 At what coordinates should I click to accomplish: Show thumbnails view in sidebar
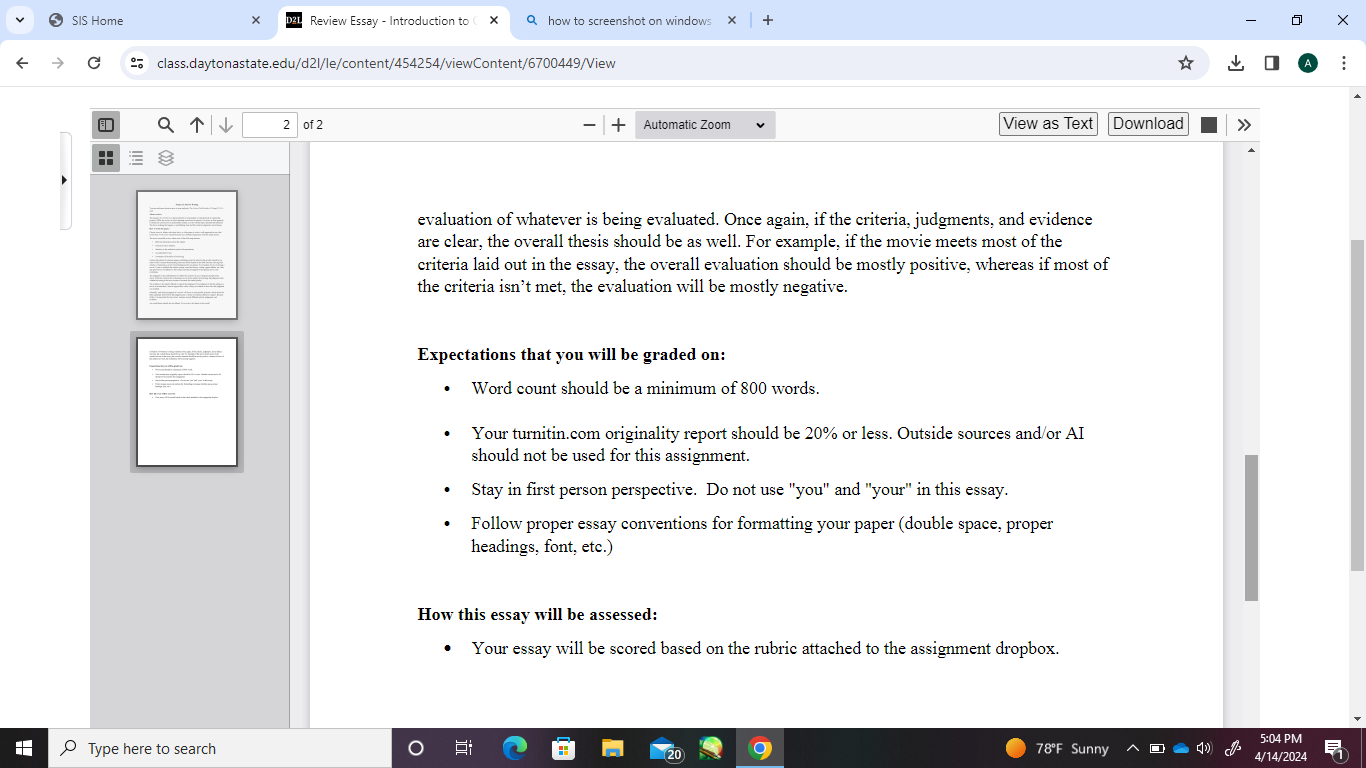106,158
